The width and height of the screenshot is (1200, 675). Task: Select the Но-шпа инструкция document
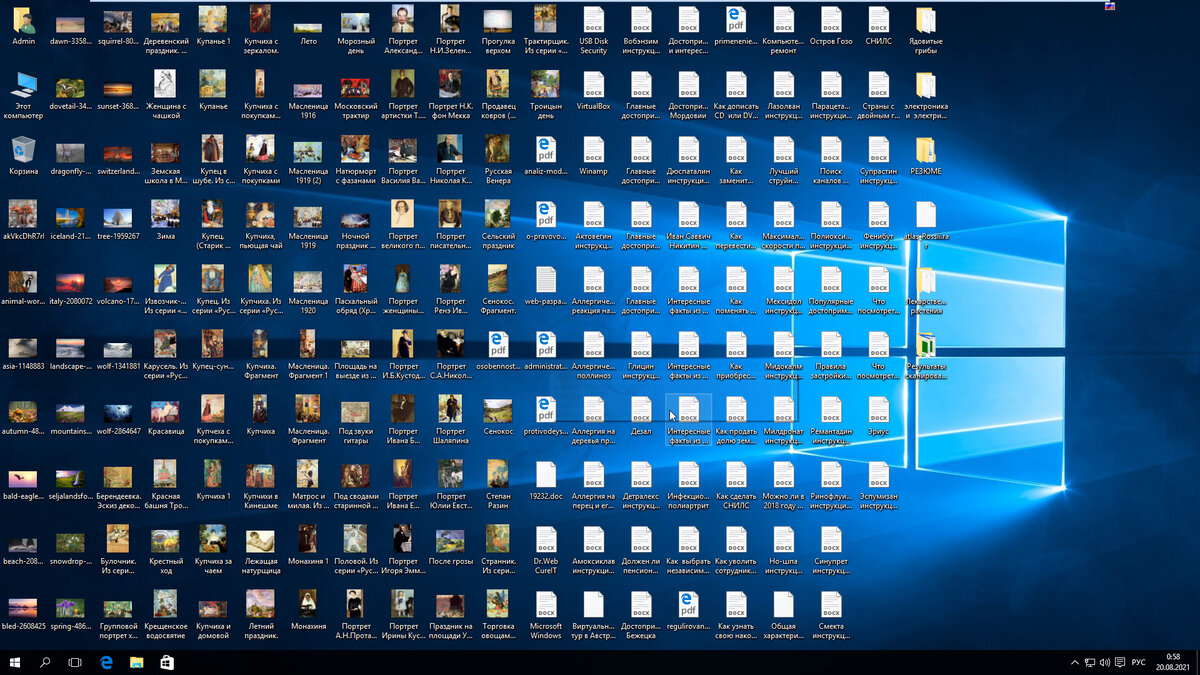[x=783, y=540]
